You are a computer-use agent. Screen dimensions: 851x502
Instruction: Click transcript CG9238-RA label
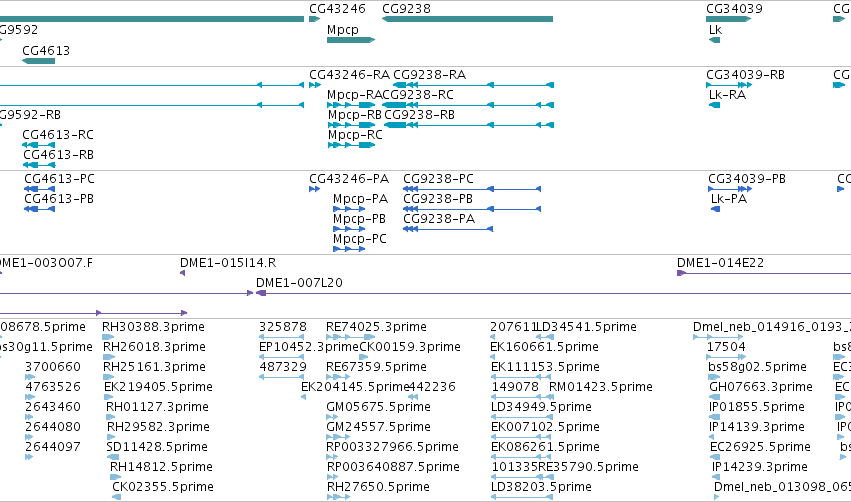pos(429,75)
